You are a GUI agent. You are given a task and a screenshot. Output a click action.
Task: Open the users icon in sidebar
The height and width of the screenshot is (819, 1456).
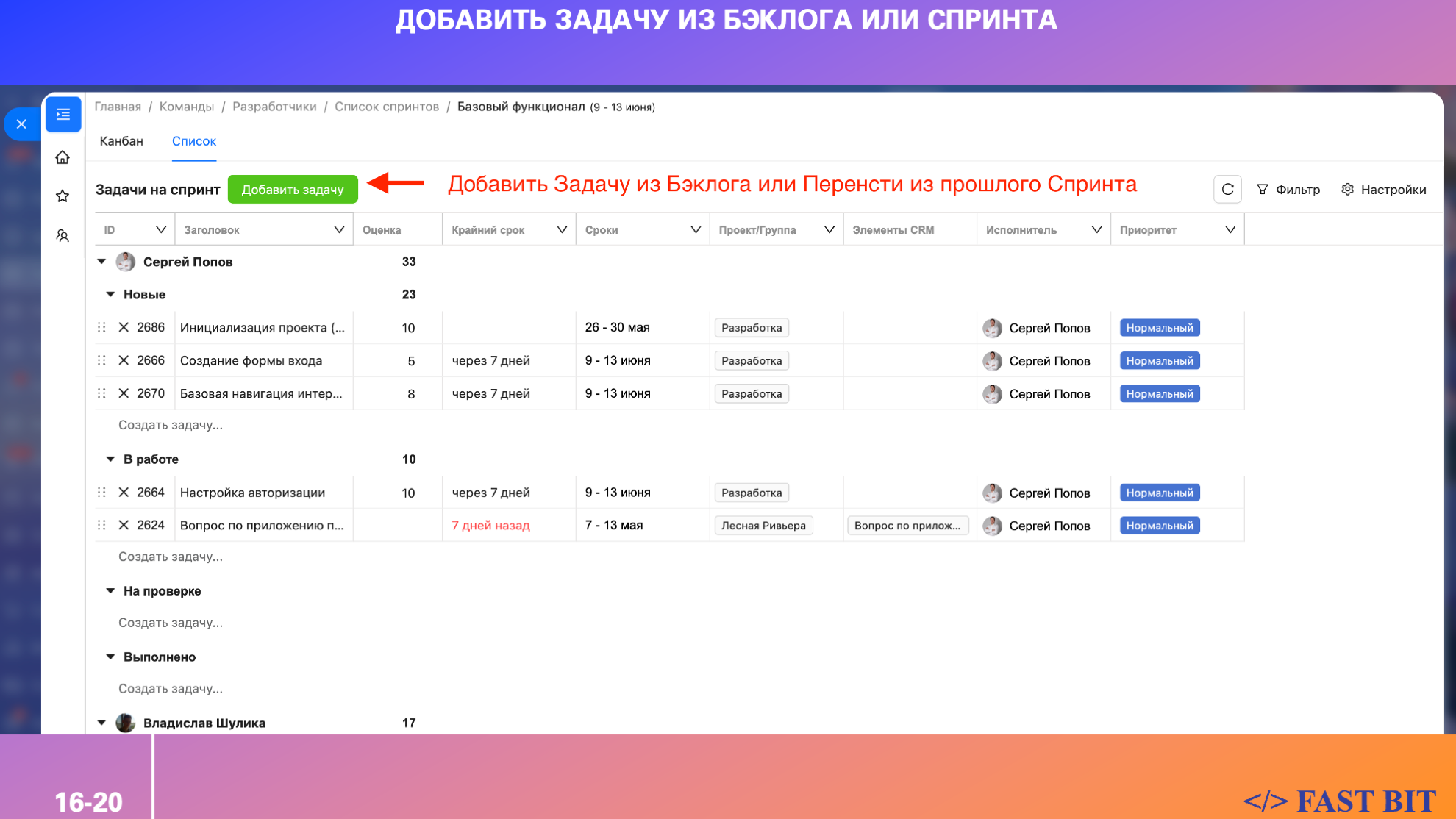click(63, 235)
